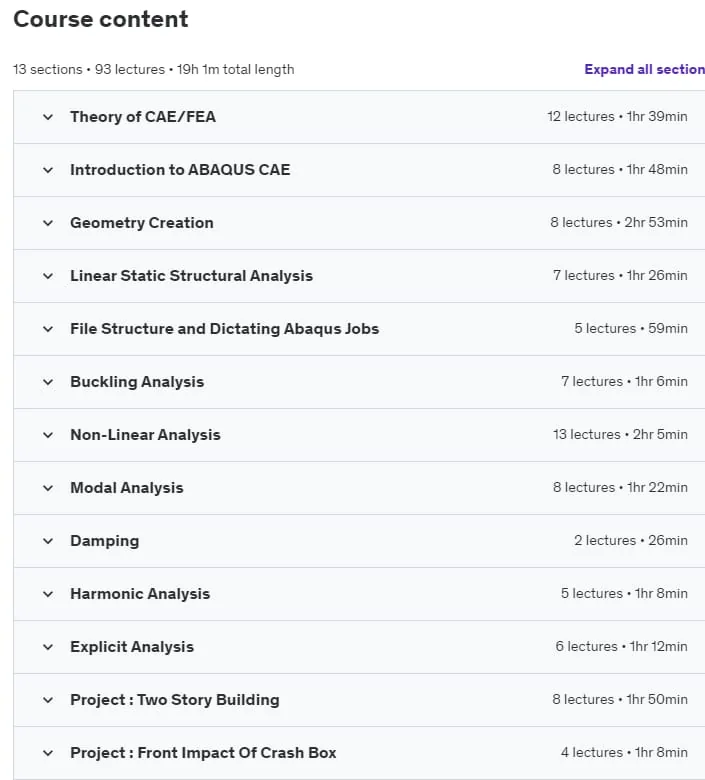Click the chevron beside Geometry Creation

48,223
